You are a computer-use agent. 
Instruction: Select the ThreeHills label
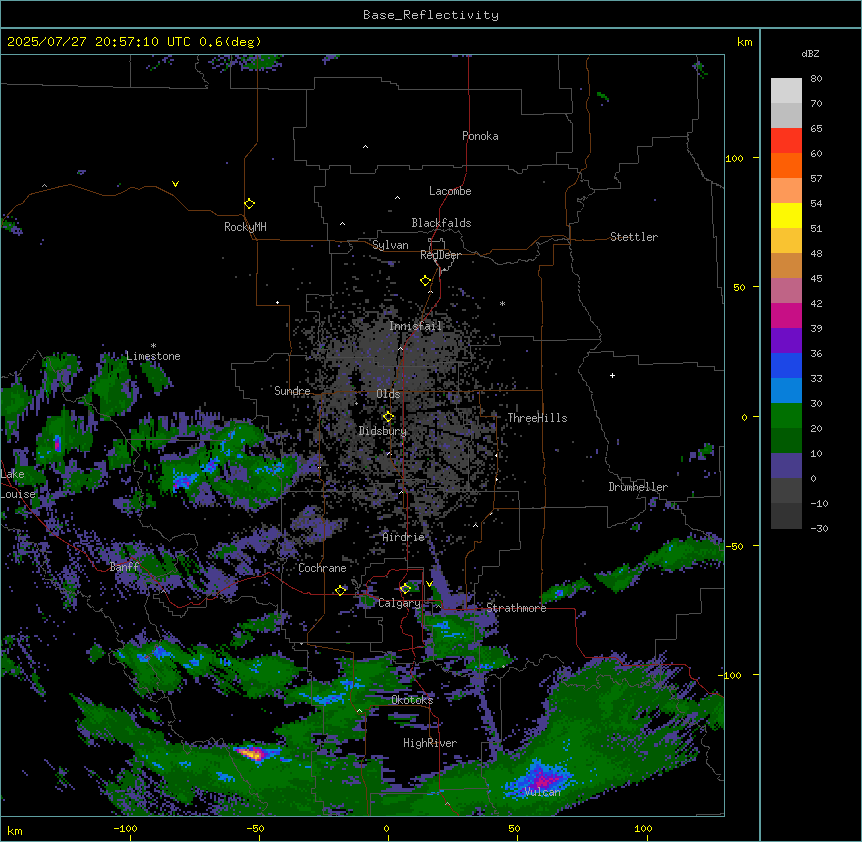pos(537,418)
